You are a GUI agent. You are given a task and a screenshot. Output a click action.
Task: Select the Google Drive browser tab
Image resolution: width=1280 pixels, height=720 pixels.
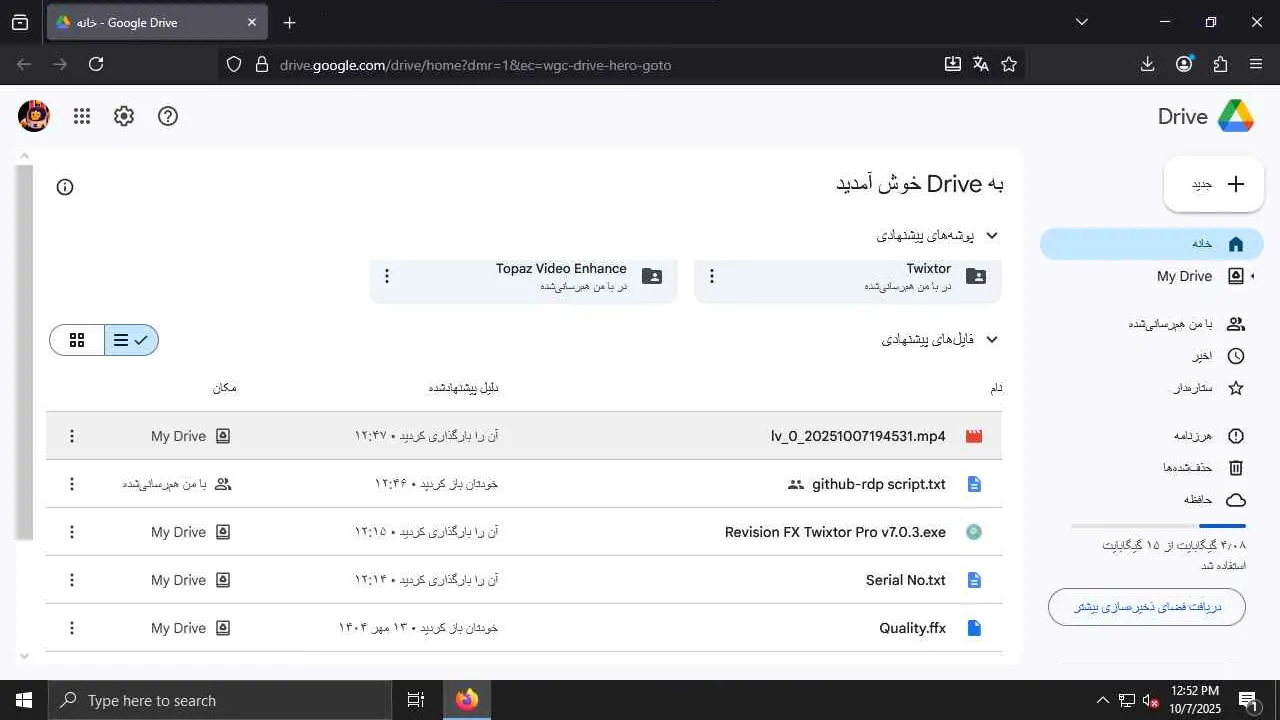(x=158, y=22)
